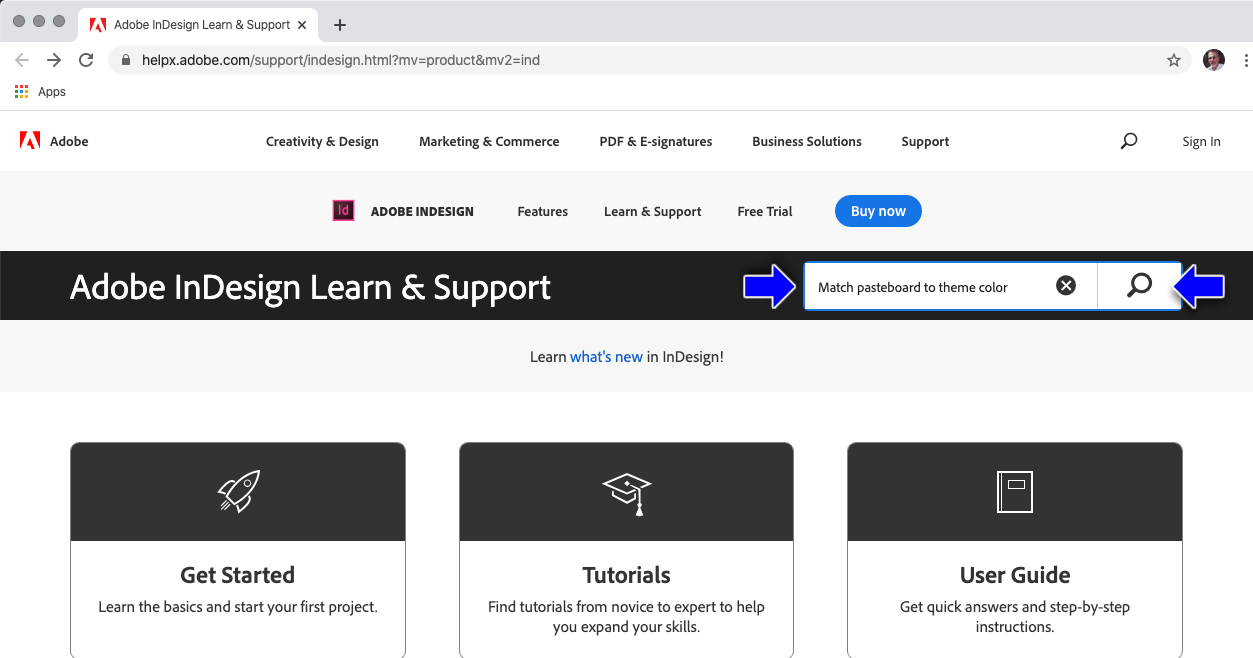
Task: Reload the page
Action: coord(86,60)
